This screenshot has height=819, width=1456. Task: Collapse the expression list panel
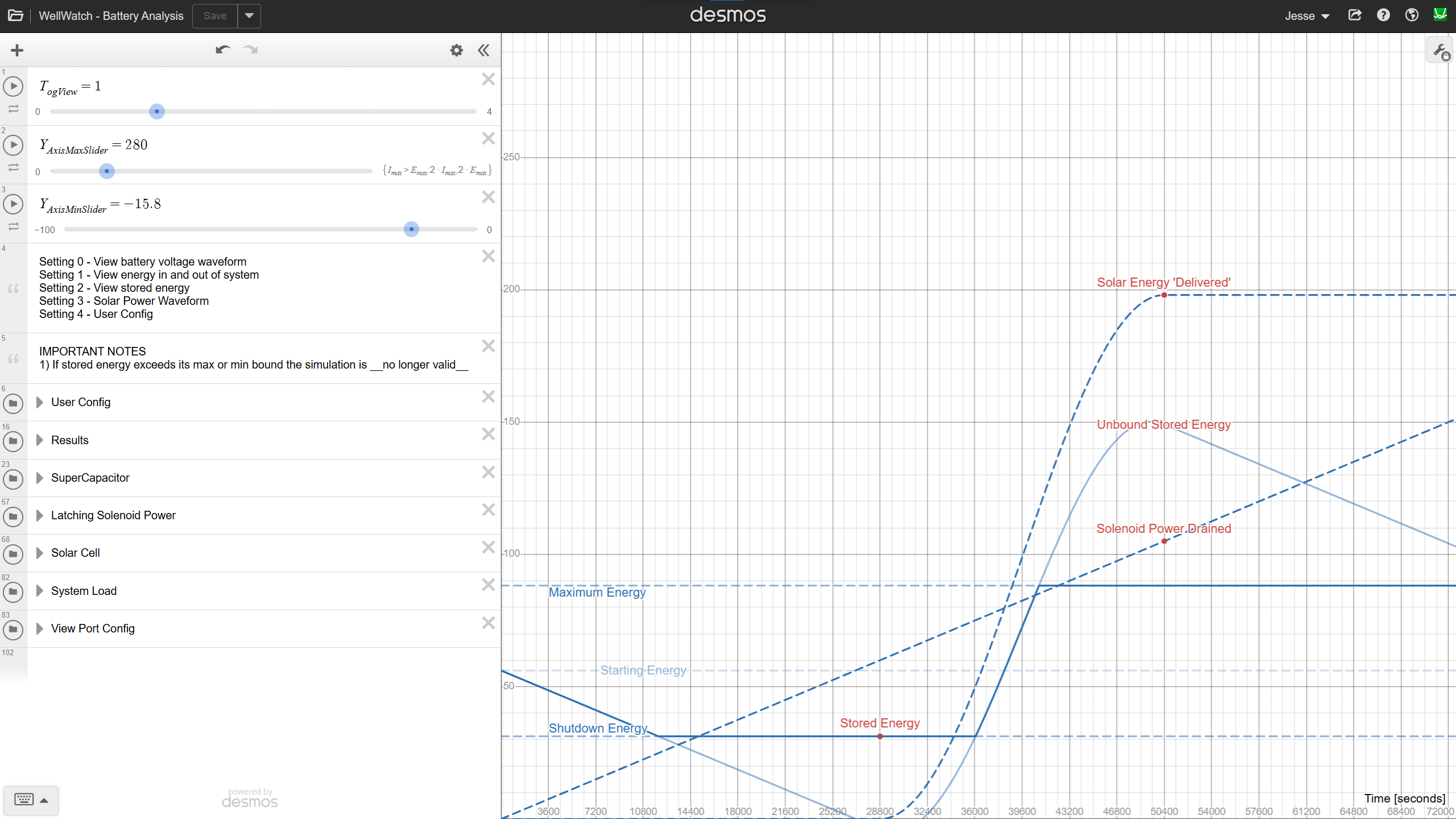[484, 50]
